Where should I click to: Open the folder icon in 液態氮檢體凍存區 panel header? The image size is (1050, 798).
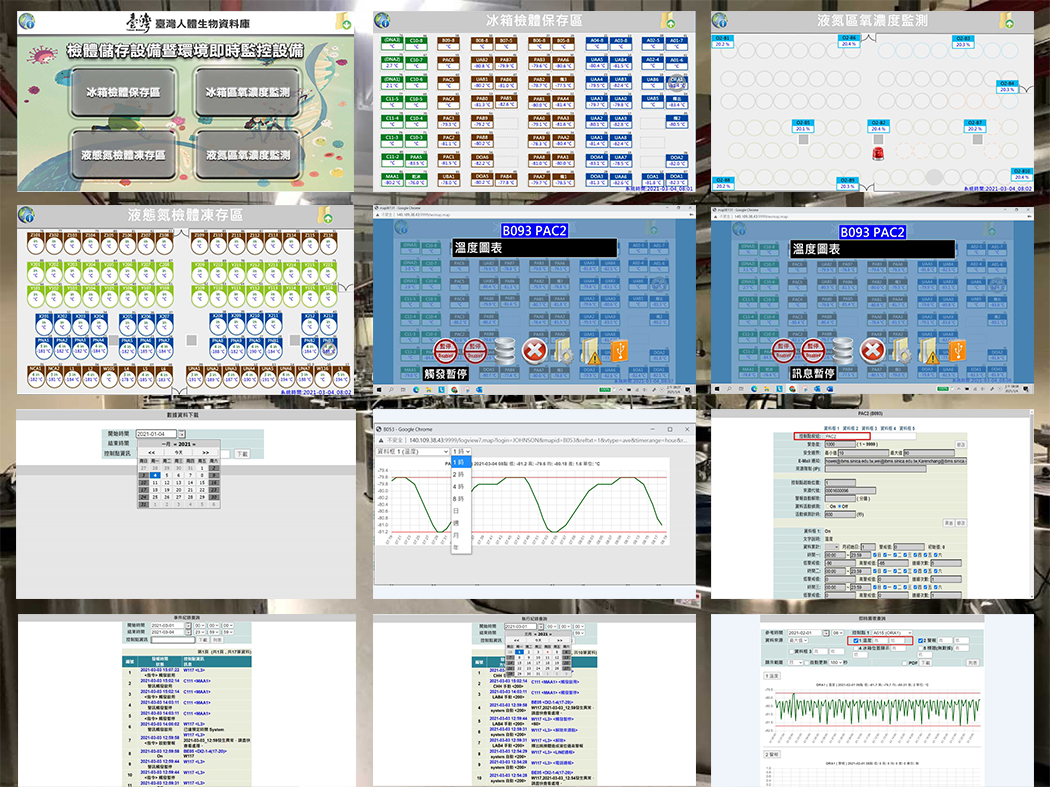pyautogui.click(x=325, y=215)
